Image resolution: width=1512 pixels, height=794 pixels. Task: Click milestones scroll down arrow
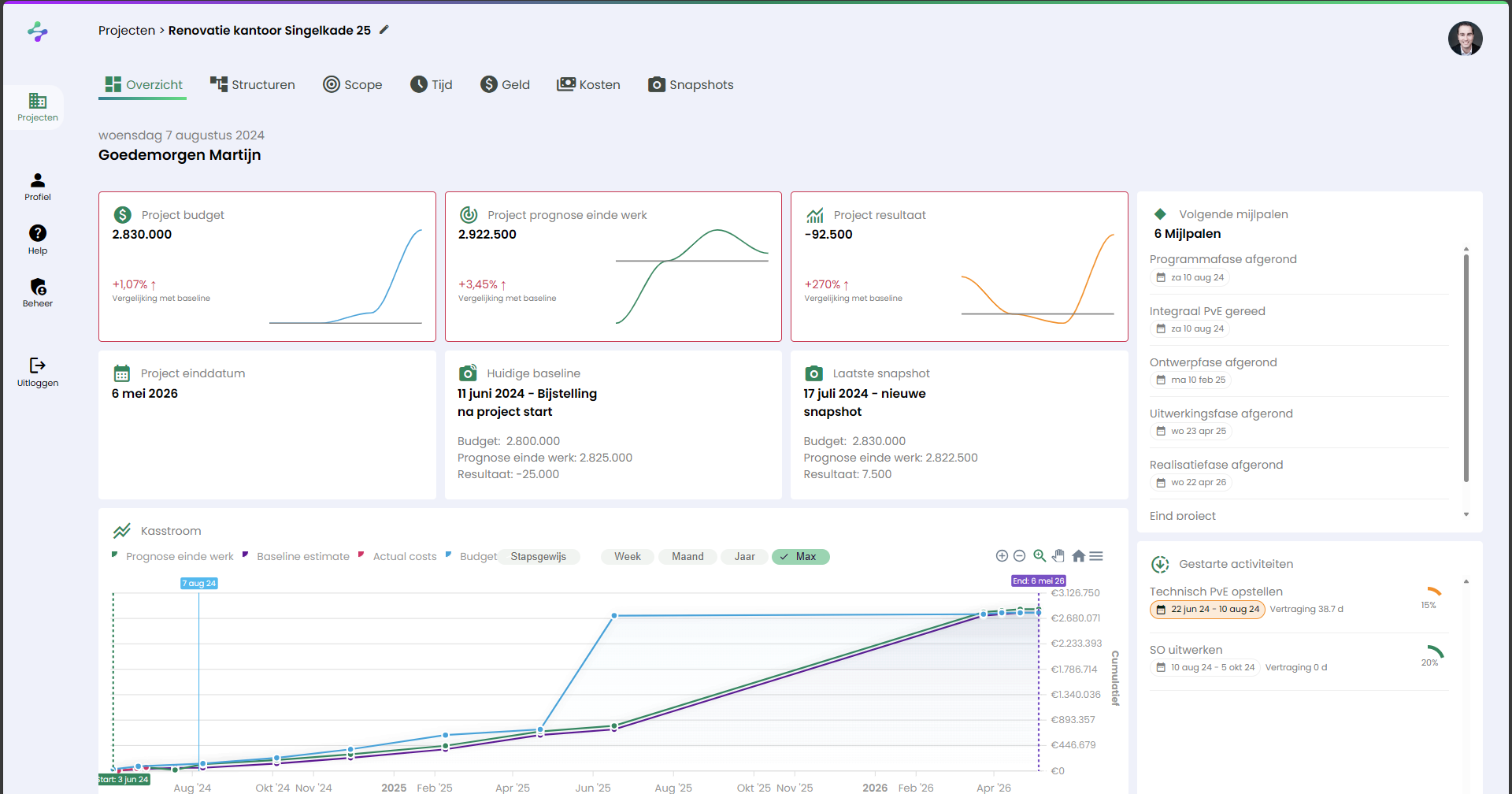(x=1466, y=514)
